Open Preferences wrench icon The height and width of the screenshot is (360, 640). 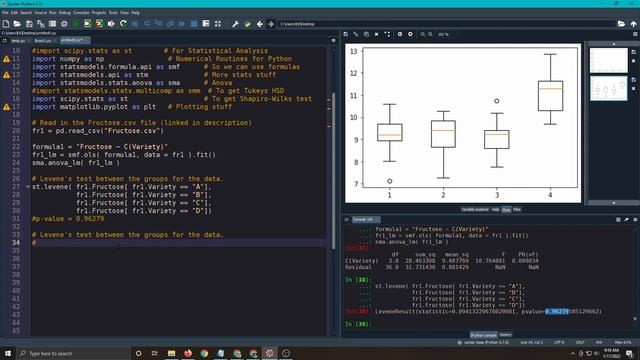236,24
